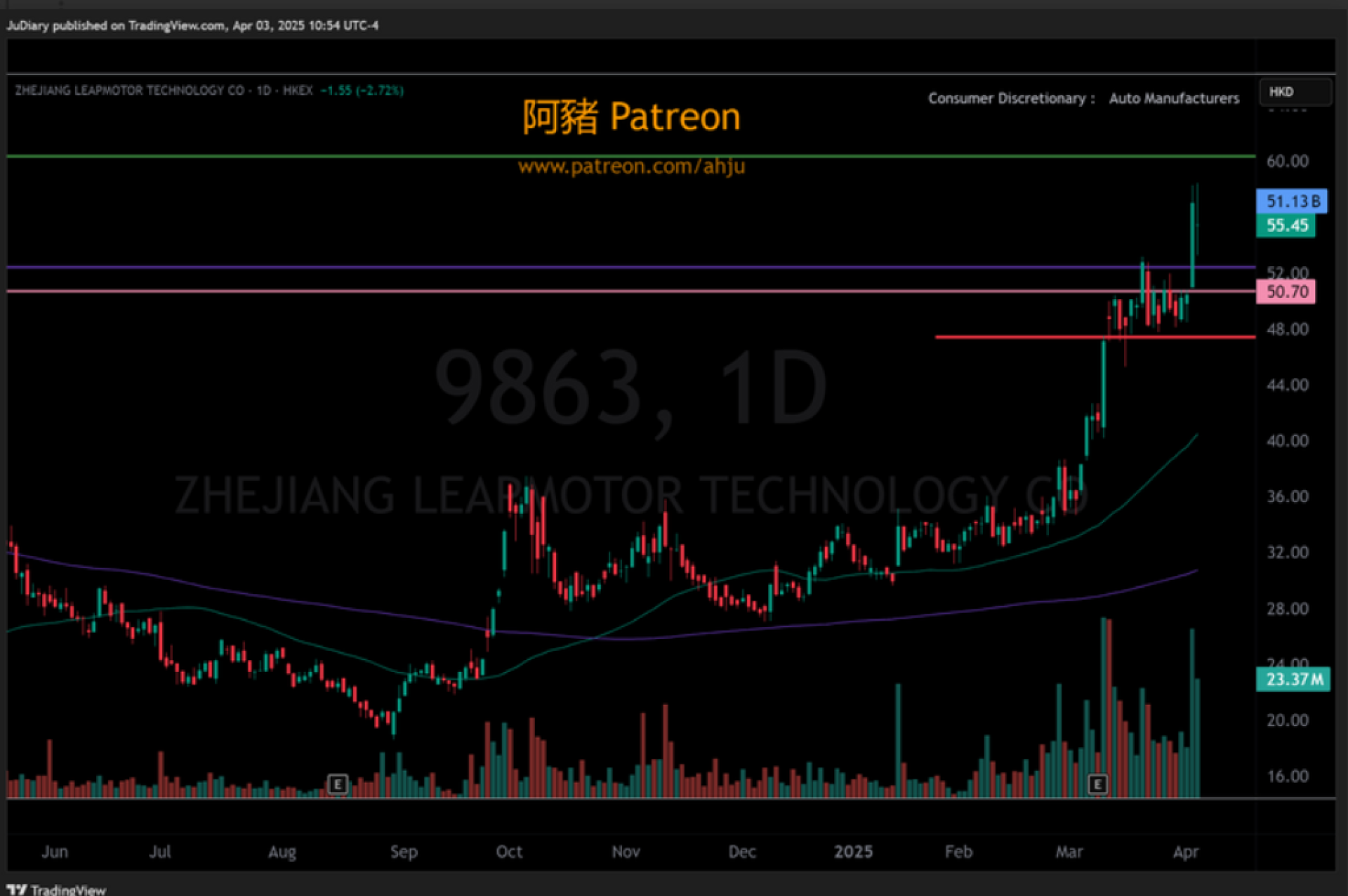Click the Consumer Discretionary sector label

point(1006,98)
